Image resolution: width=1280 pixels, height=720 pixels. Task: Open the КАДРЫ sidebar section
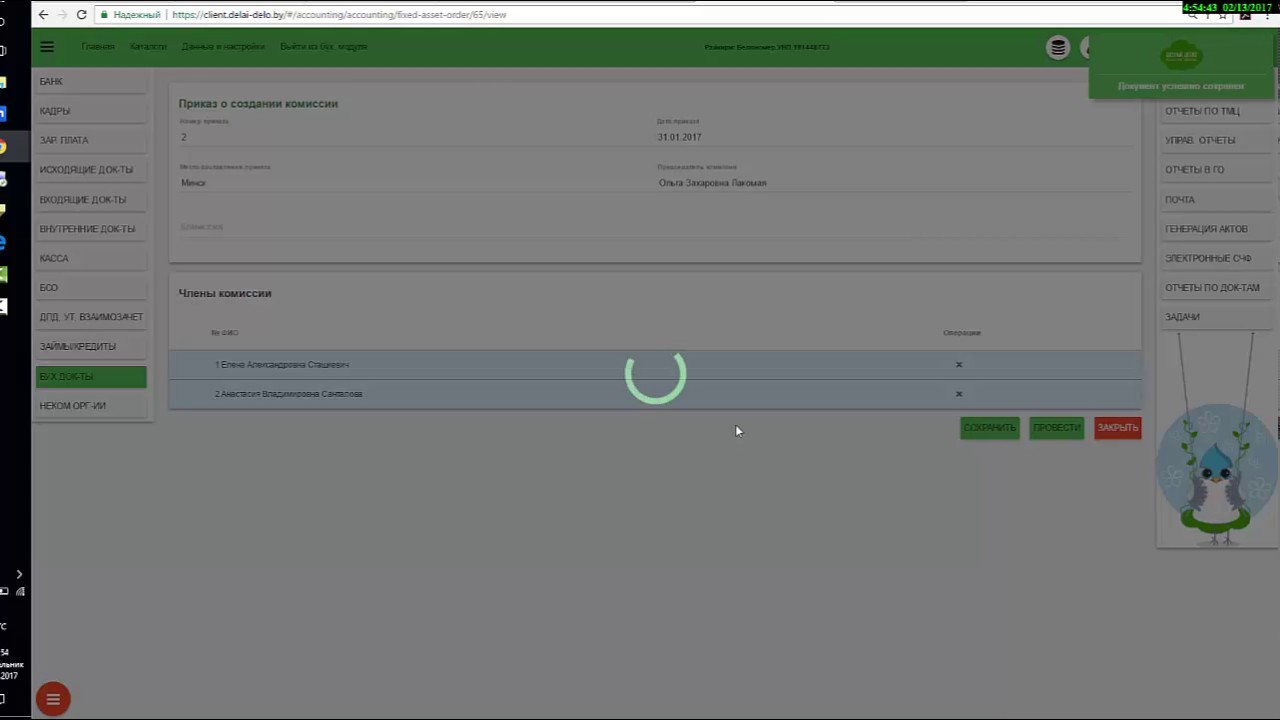tap(91, 111)
